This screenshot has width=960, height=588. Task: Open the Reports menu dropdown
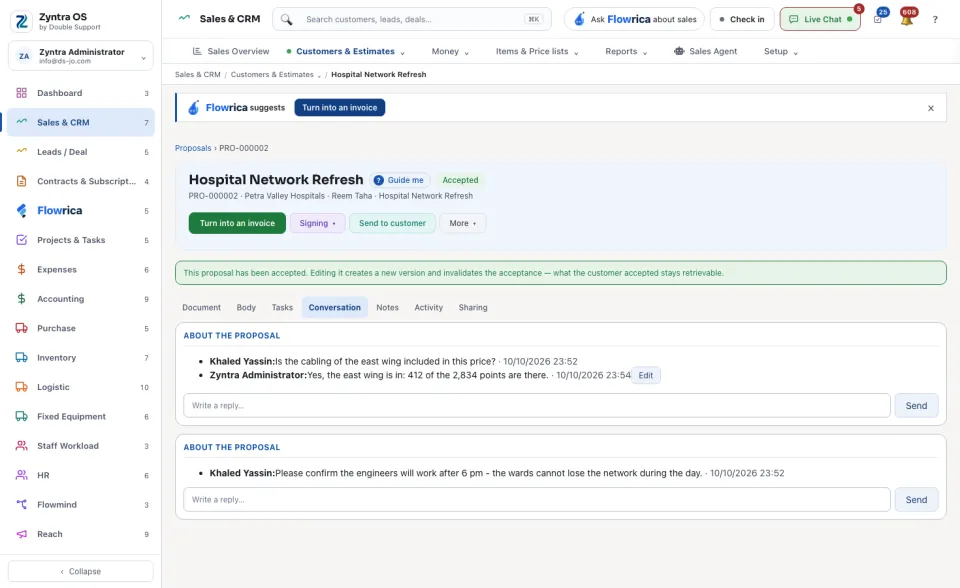pyautogui.click(x=626, y=51)
